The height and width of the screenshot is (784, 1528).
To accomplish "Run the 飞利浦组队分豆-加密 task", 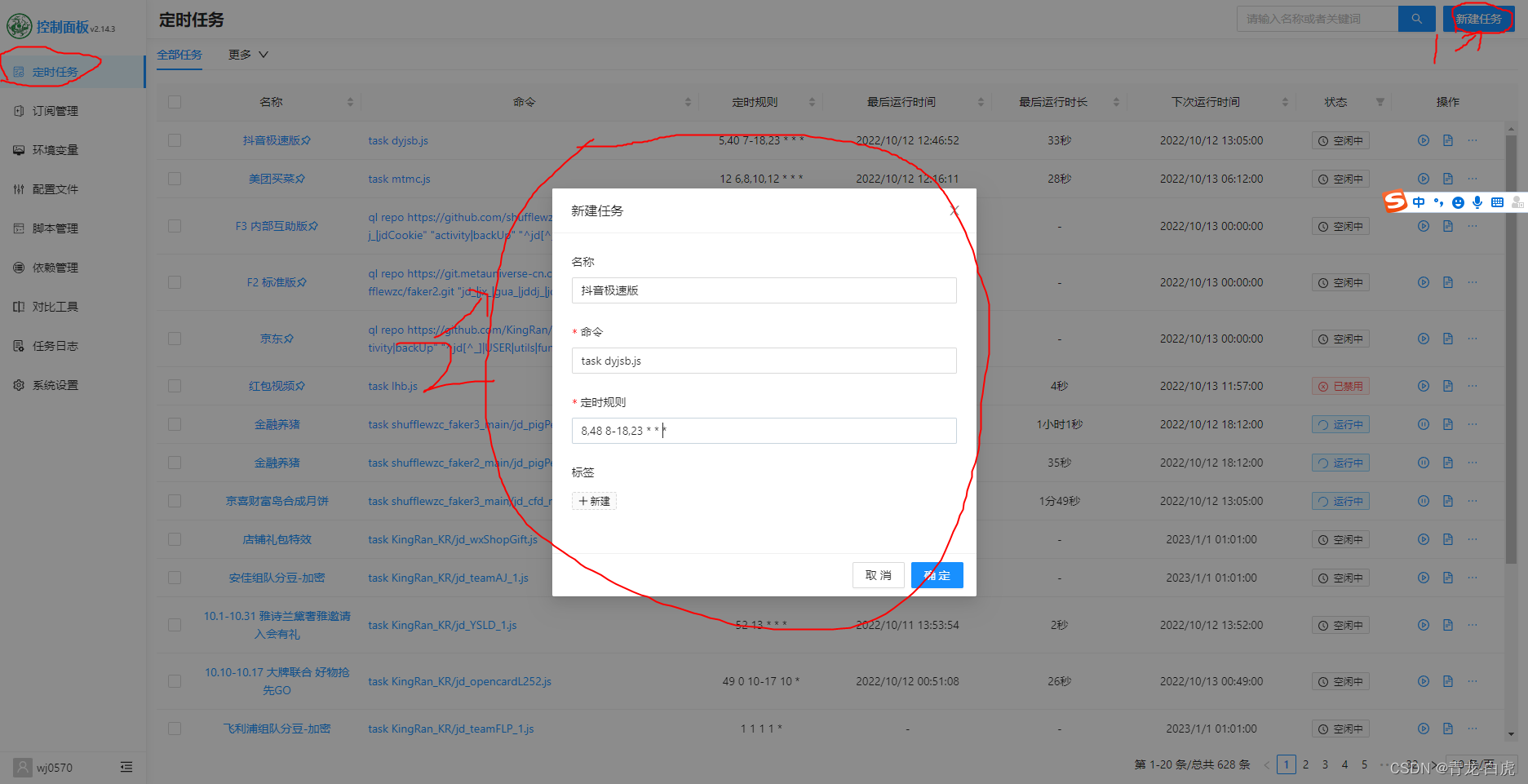I will tap(1424, 729).
